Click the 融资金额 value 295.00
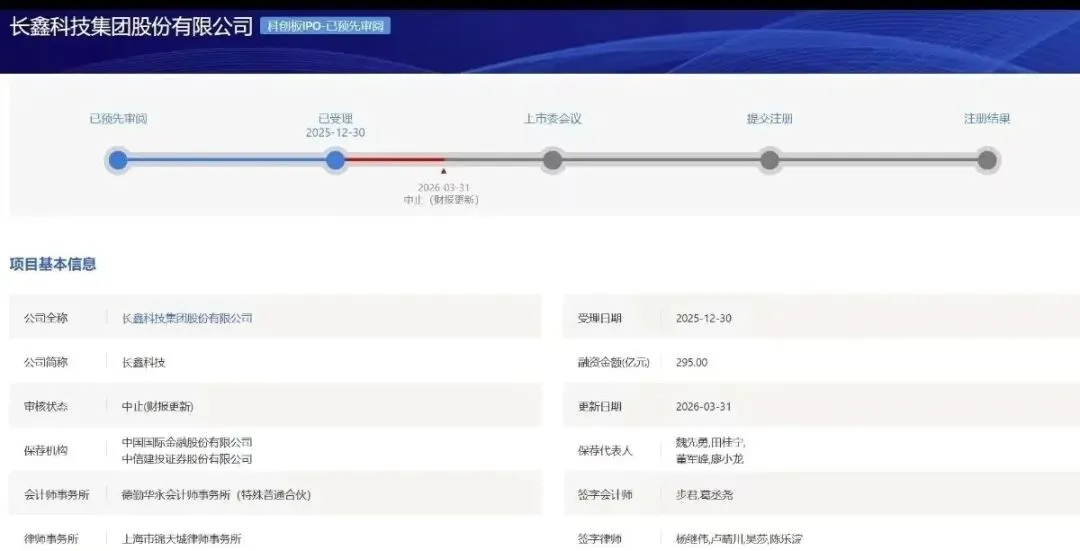The image size is (1080, 551). (x=692, y=362)
